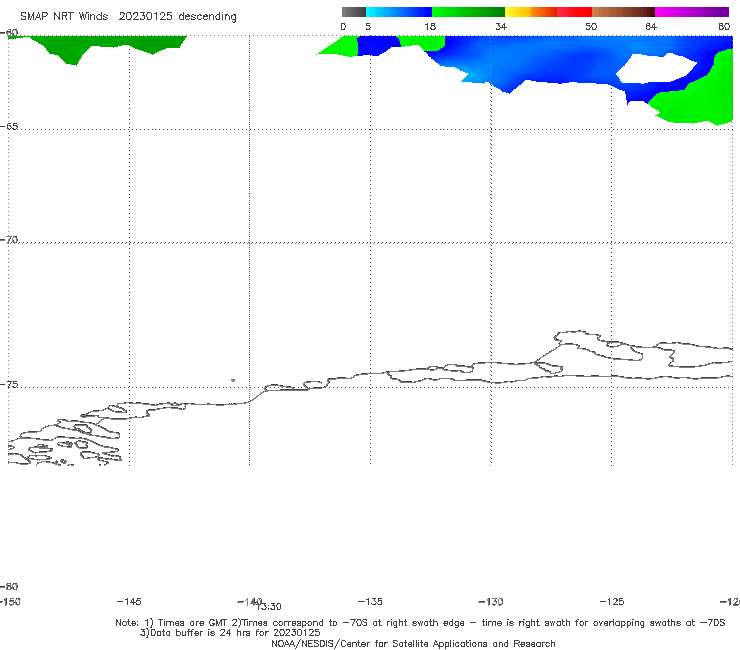This screenshot has height=650, width=740.
Task: Click the '-130' longitude label
Action: [x=491, y=601]
